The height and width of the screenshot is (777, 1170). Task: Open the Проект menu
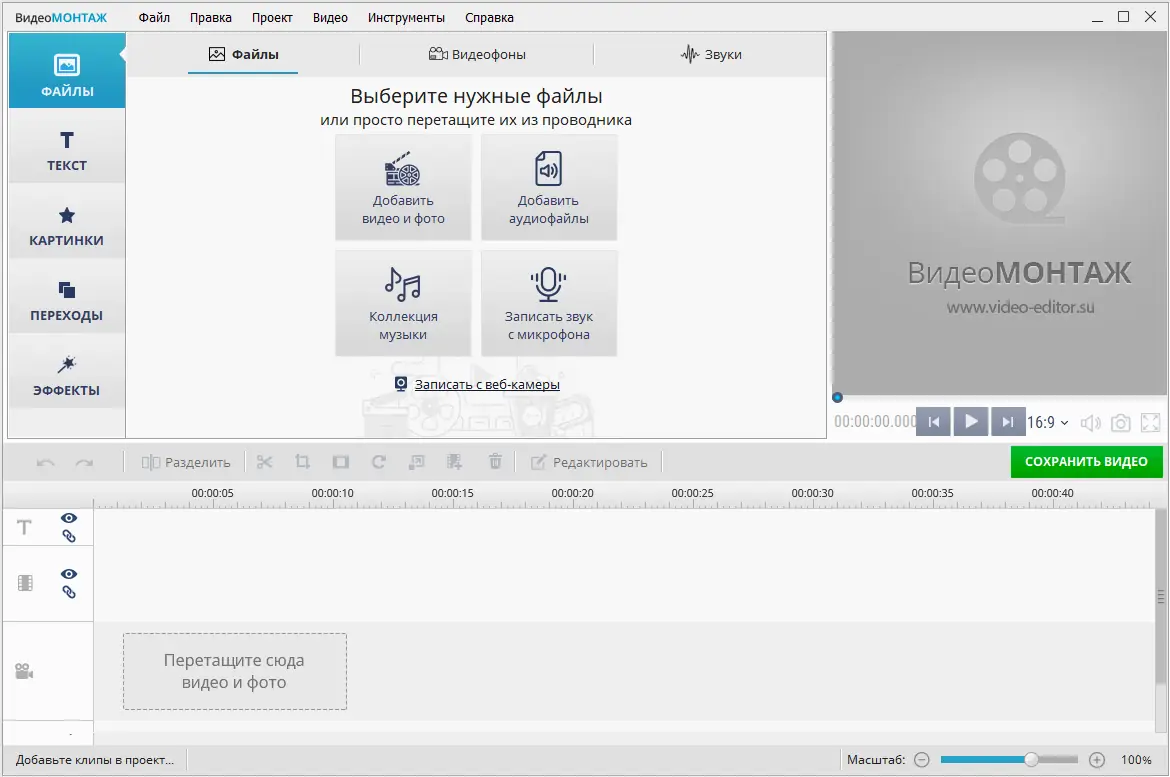(x=272, y=17)
